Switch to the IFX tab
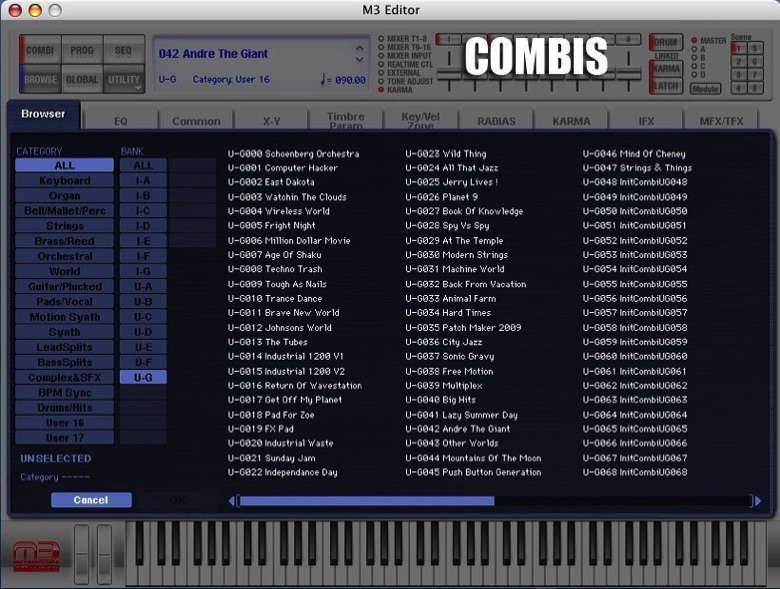The height and width of the screenshot is (589, 780). pos(646,121)
